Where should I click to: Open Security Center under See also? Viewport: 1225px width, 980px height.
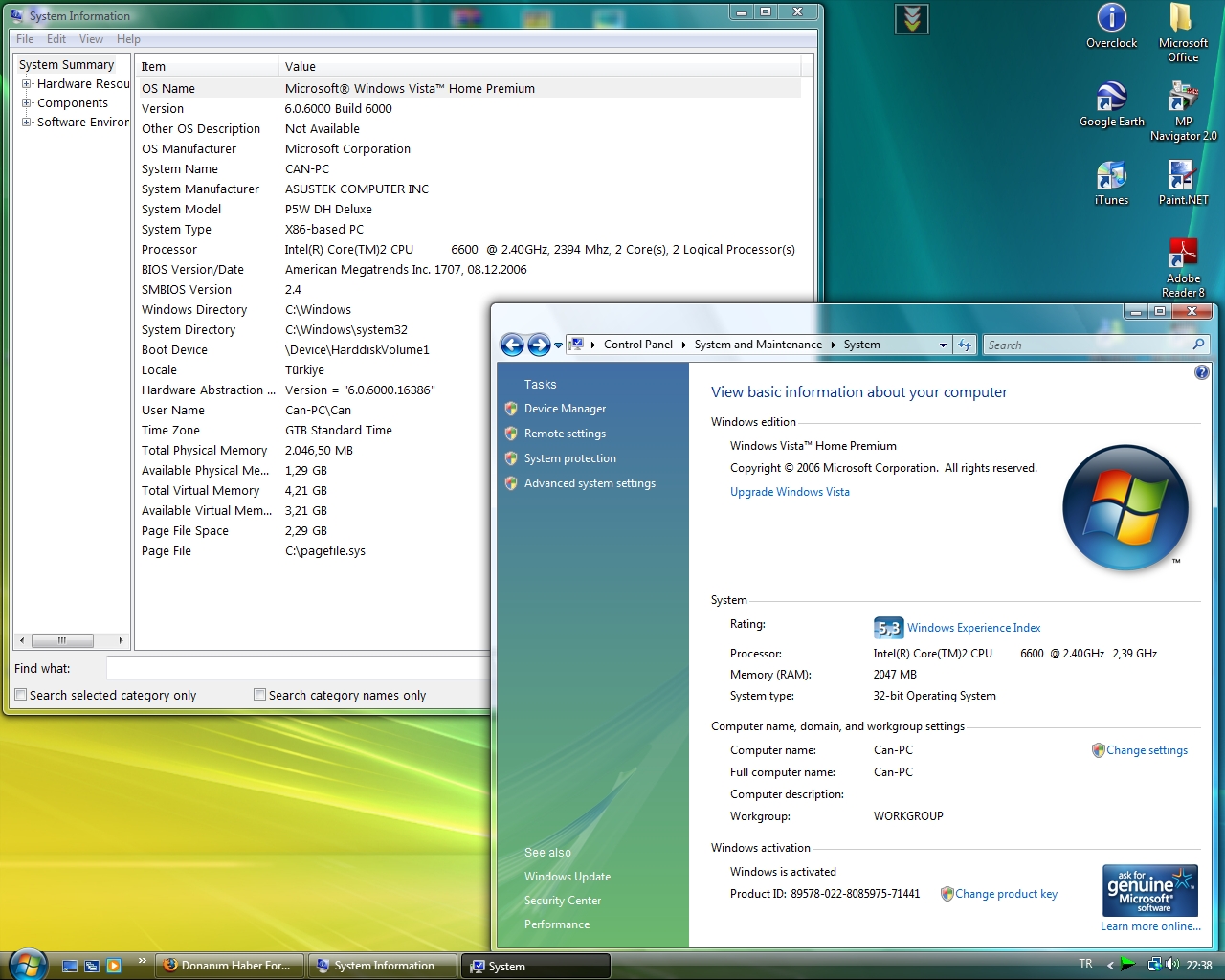563,901
